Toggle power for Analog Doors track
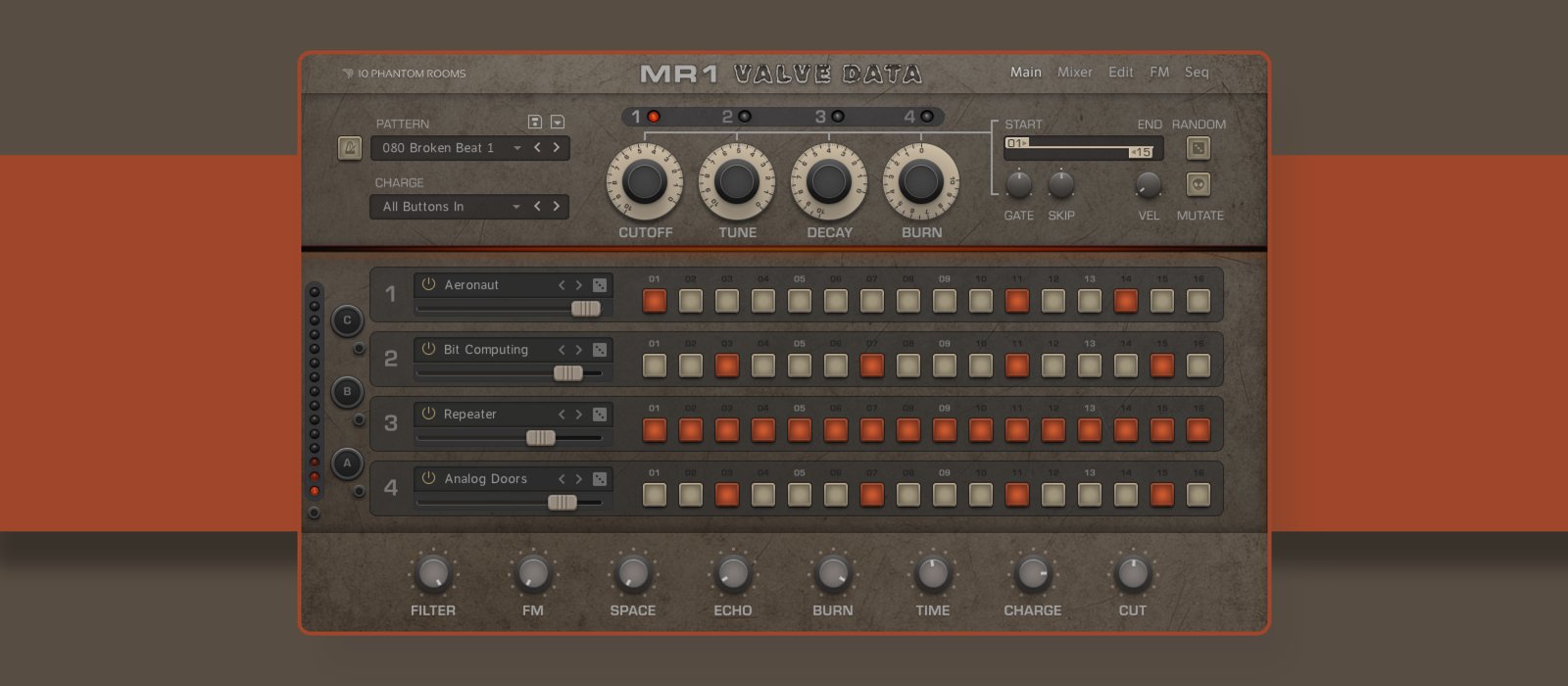Screen dimensions: 1568x686 (428, 478)
